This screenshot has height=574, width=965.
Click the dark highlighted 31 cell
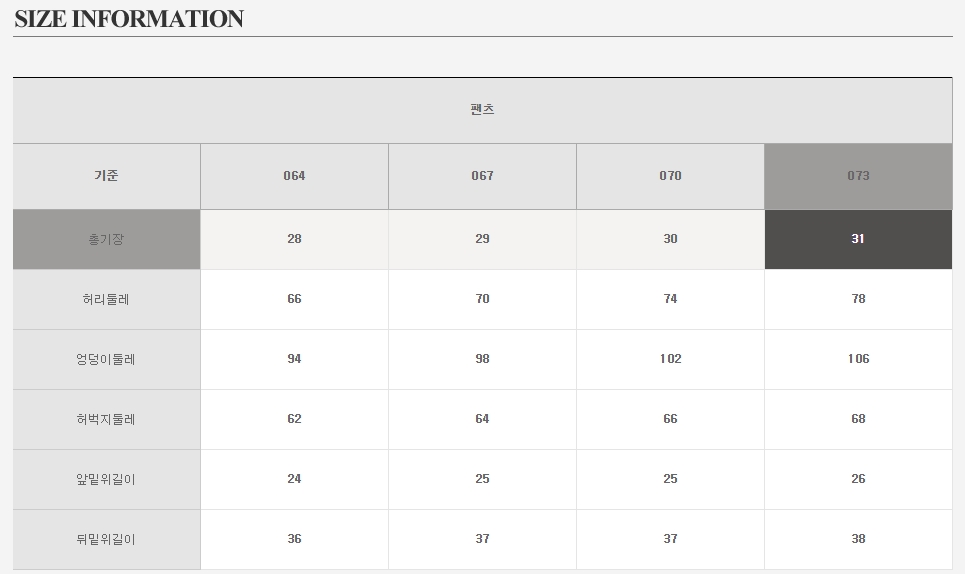point(858,239)
